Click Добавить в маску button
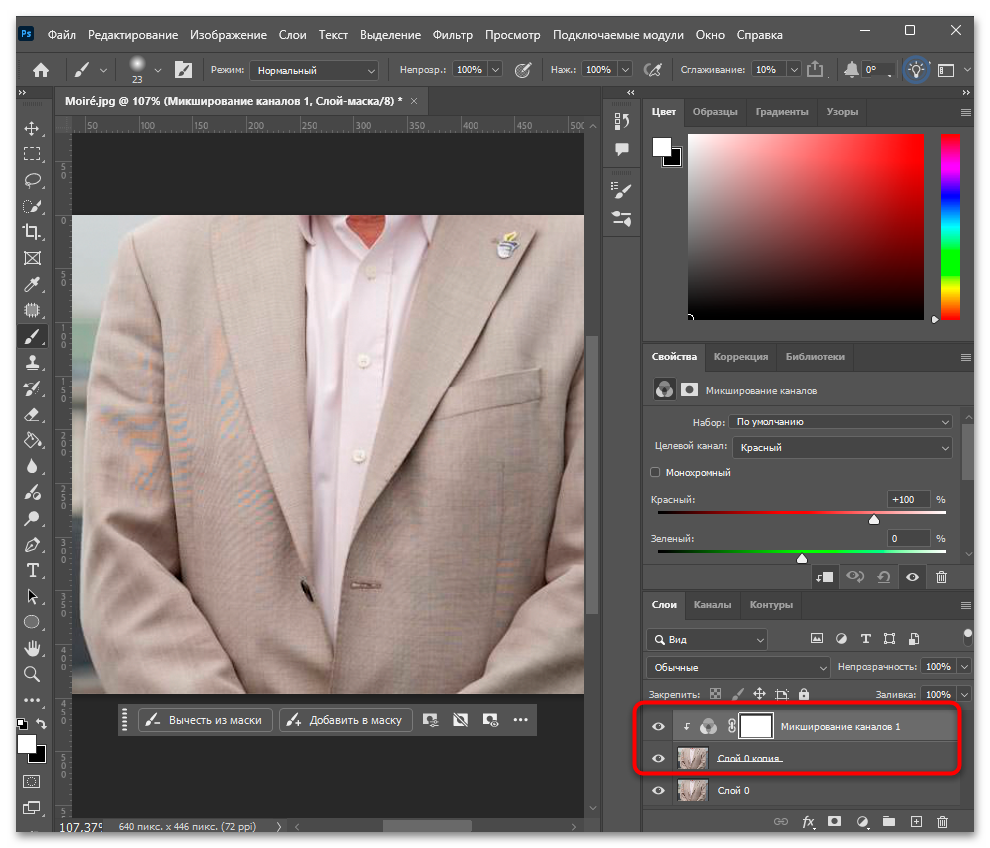This screenshot has width=990, height=848. pos(346,720)
